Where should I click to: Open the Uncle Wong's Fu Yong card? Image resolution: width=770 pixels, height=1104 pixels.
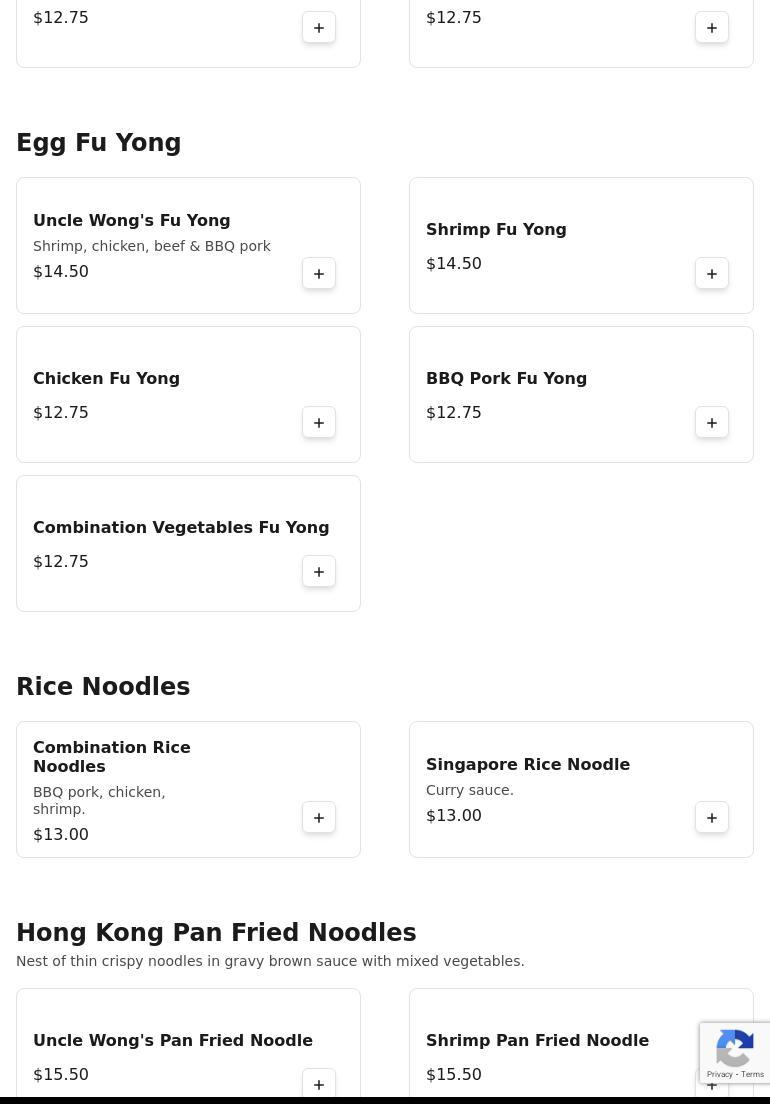188,245
